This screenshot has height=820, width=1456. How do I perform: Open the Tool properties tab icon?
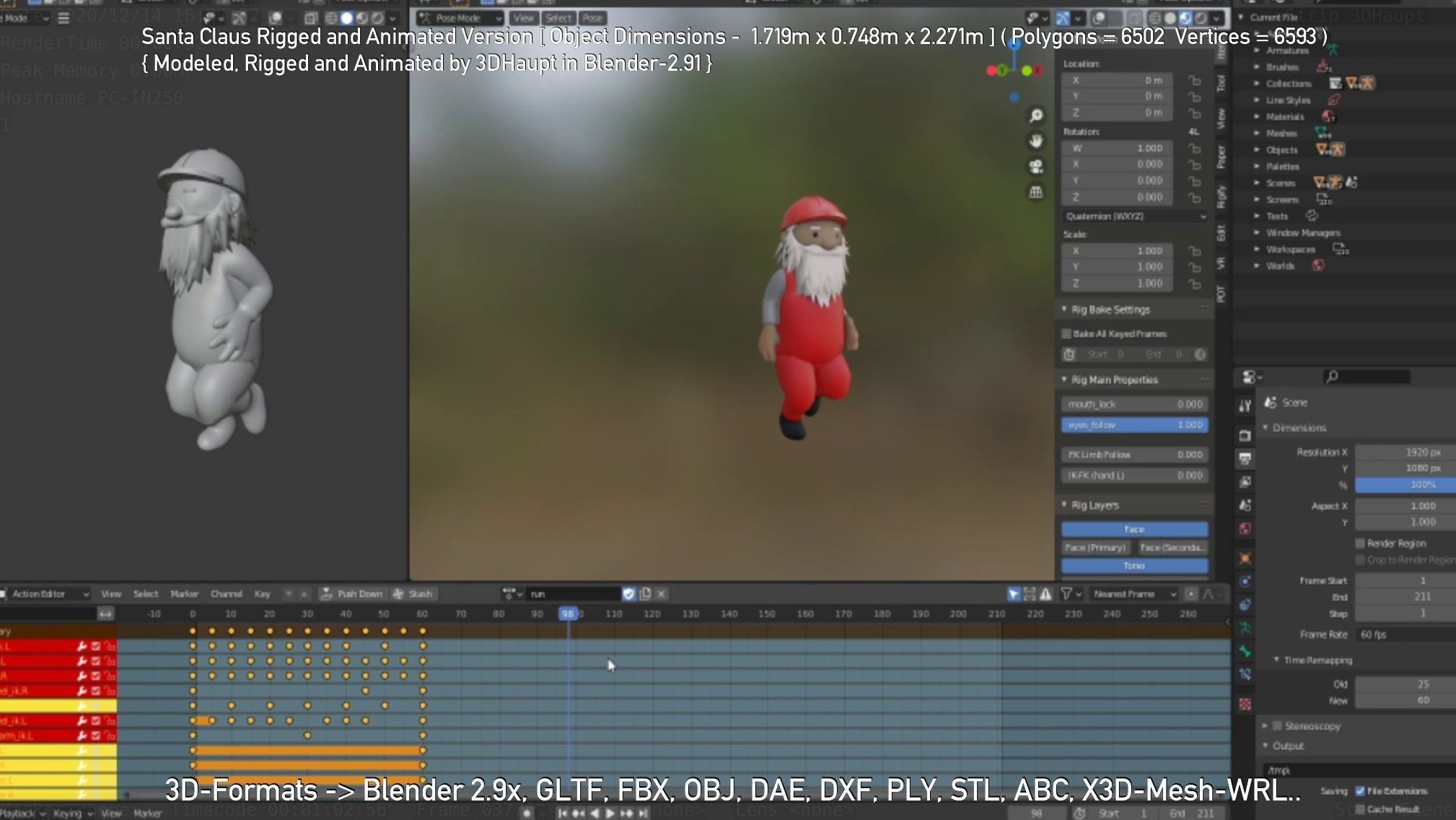coord(1245,406)
